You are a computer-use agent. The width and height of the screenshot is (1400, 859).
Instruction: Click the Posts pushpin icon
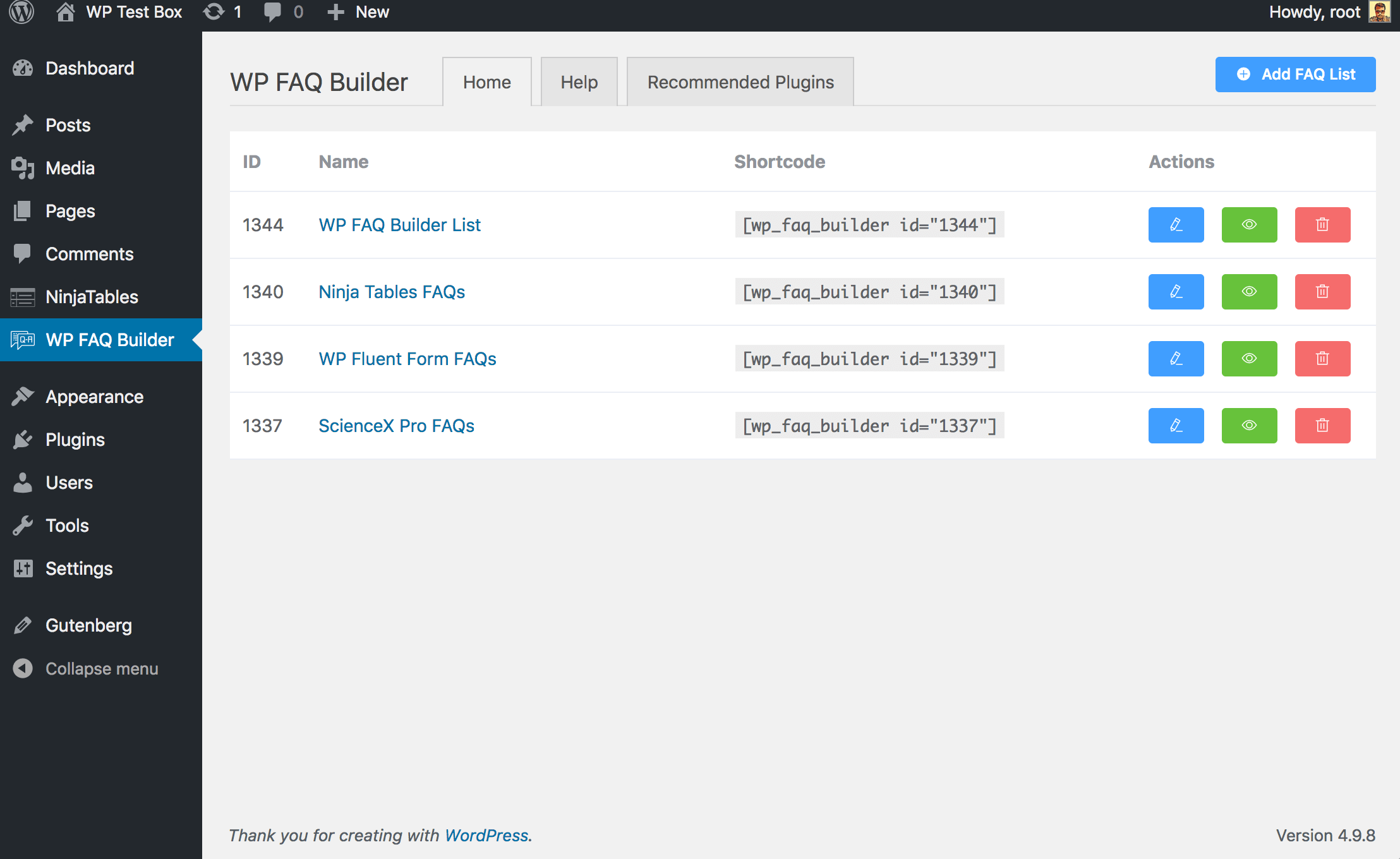pyautogui.click(x=23, y=125)
